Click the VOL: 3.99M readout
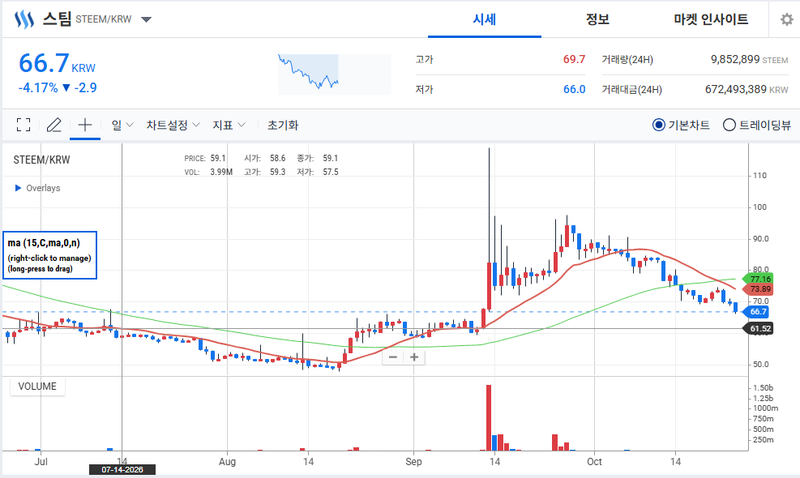Viewport: 800px width, 478px height. pos(208,172)
